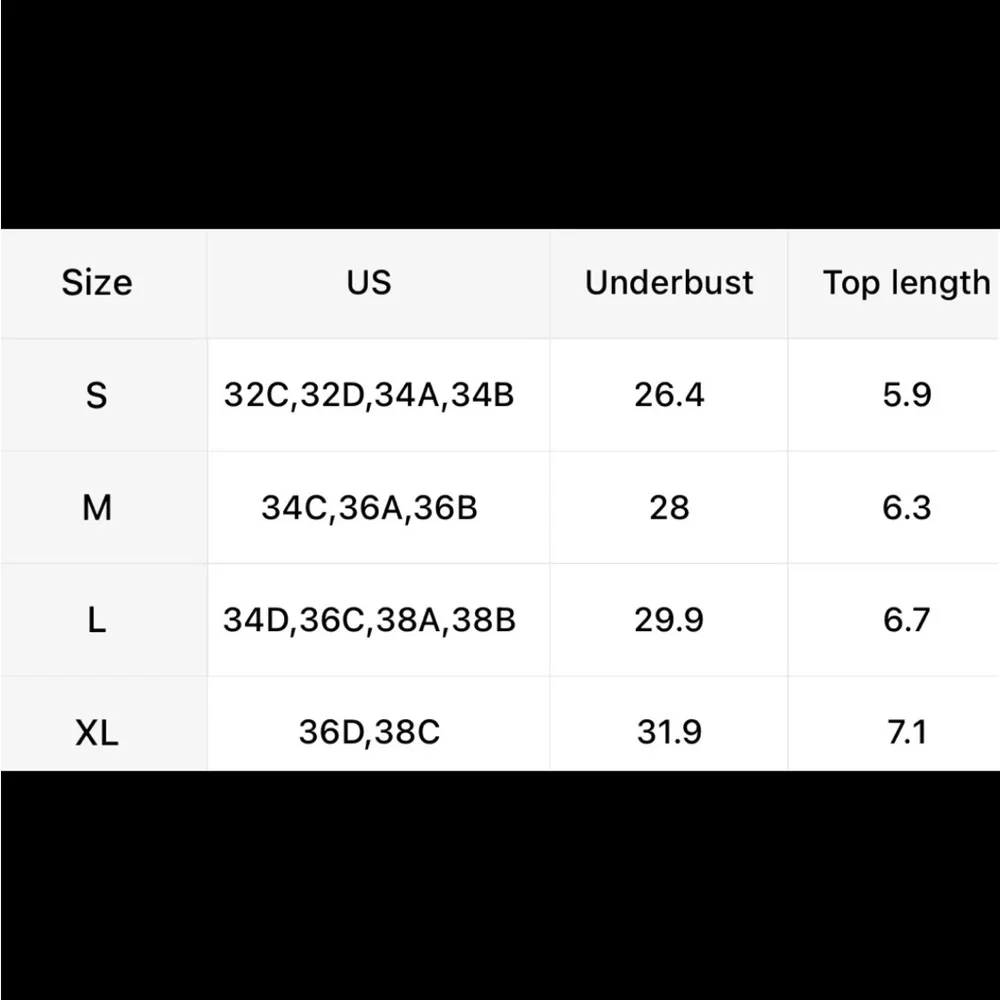This screenshot has width=1000, height=1000.
Task: Click the 26.4 underbust value
Action: coord(669,395)
